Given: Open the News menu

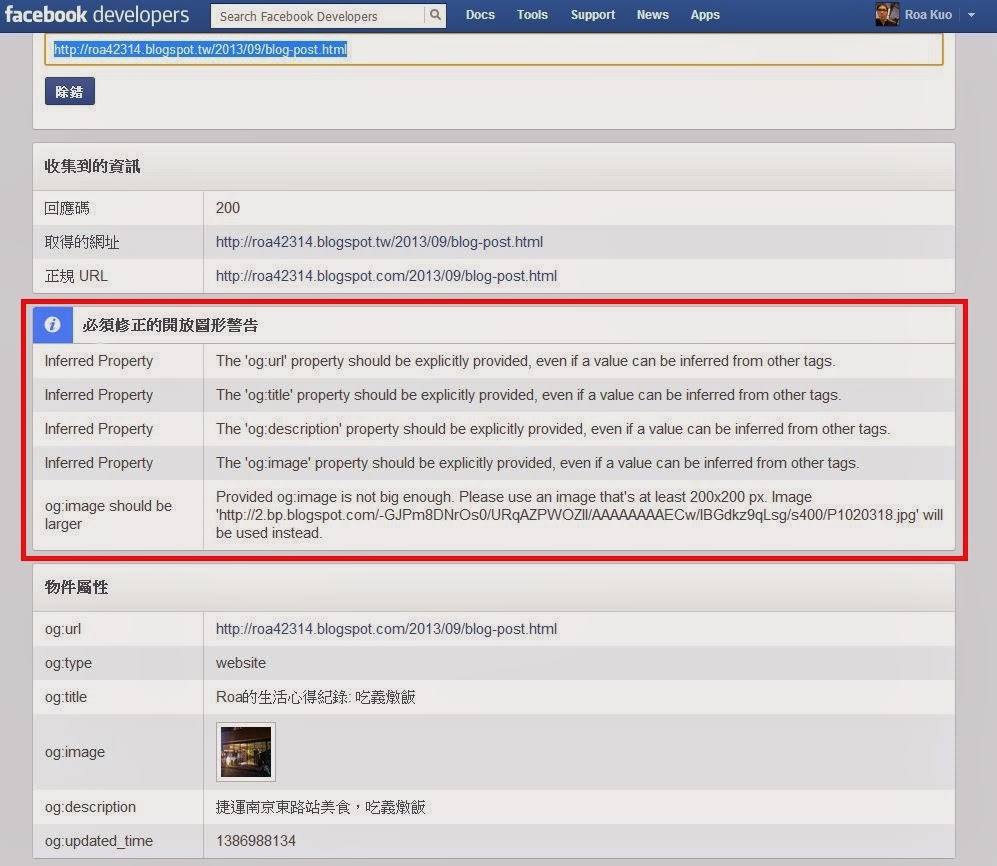Looking at the screenshot, I should point(652,15).
